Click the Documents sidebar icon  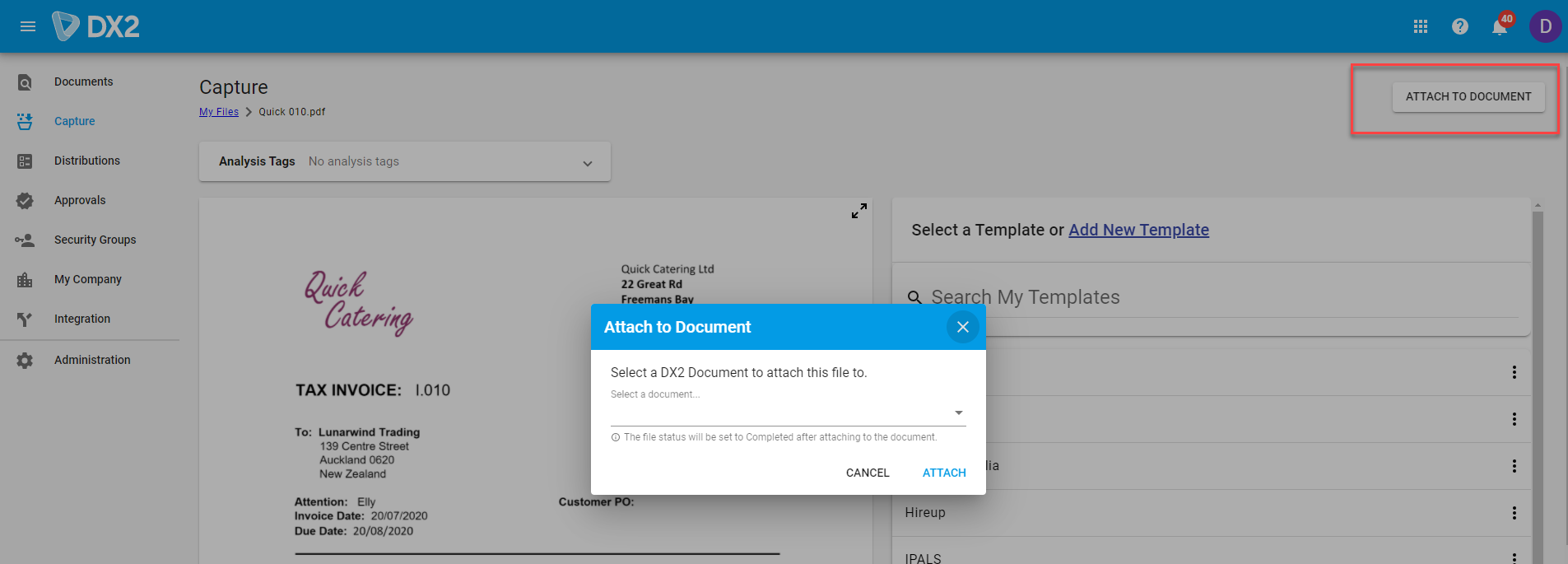coord(25,82)
